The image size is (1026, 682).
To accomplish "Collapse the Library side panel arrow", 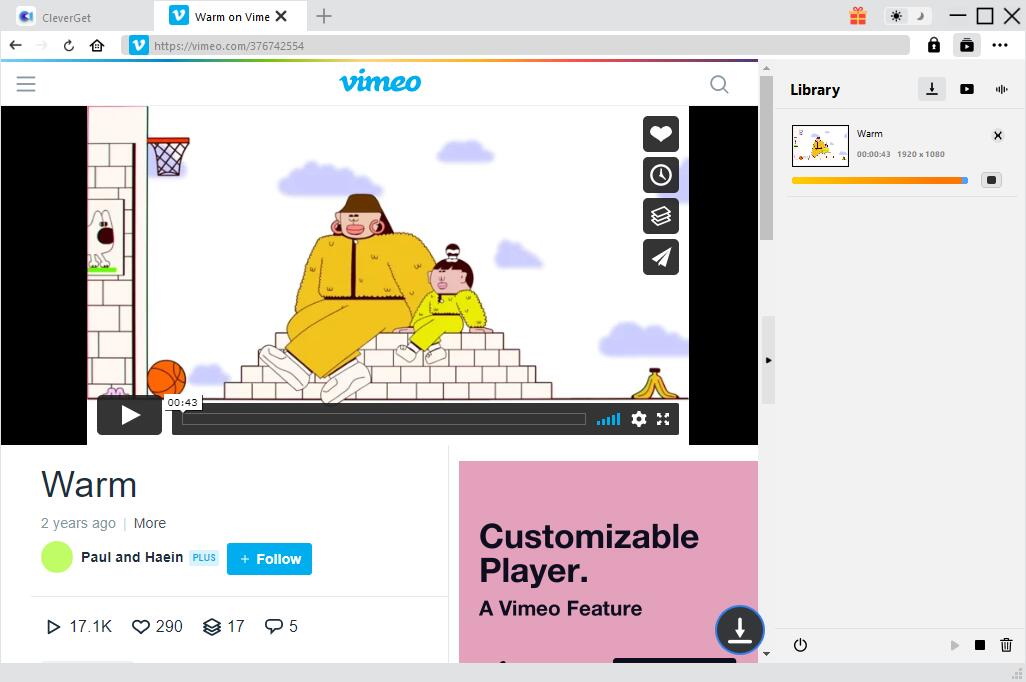I will (768, 360).
